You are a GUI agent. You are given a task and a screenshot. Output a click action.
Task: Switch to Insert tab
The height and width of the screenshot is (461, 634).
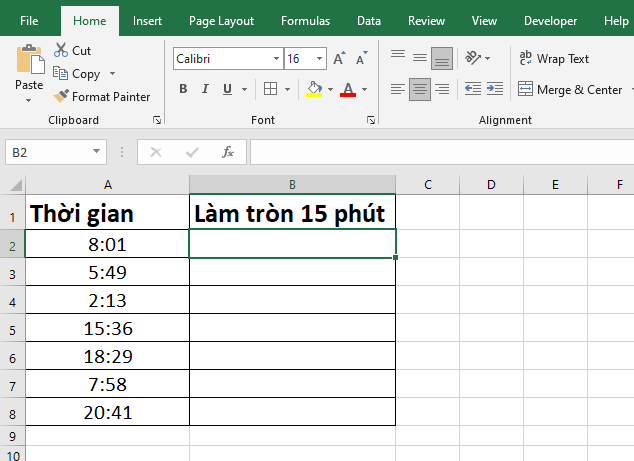pyautogui.click(x=147, y=21)
